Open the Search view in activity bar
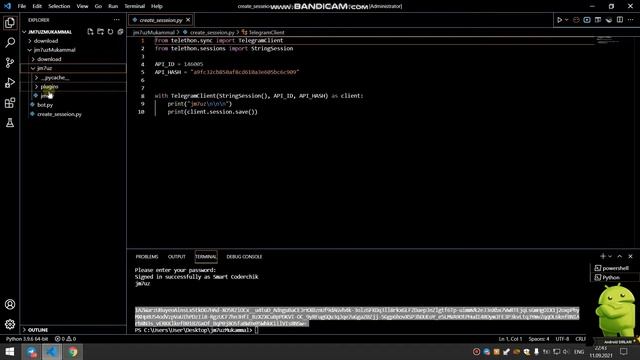 10,42
